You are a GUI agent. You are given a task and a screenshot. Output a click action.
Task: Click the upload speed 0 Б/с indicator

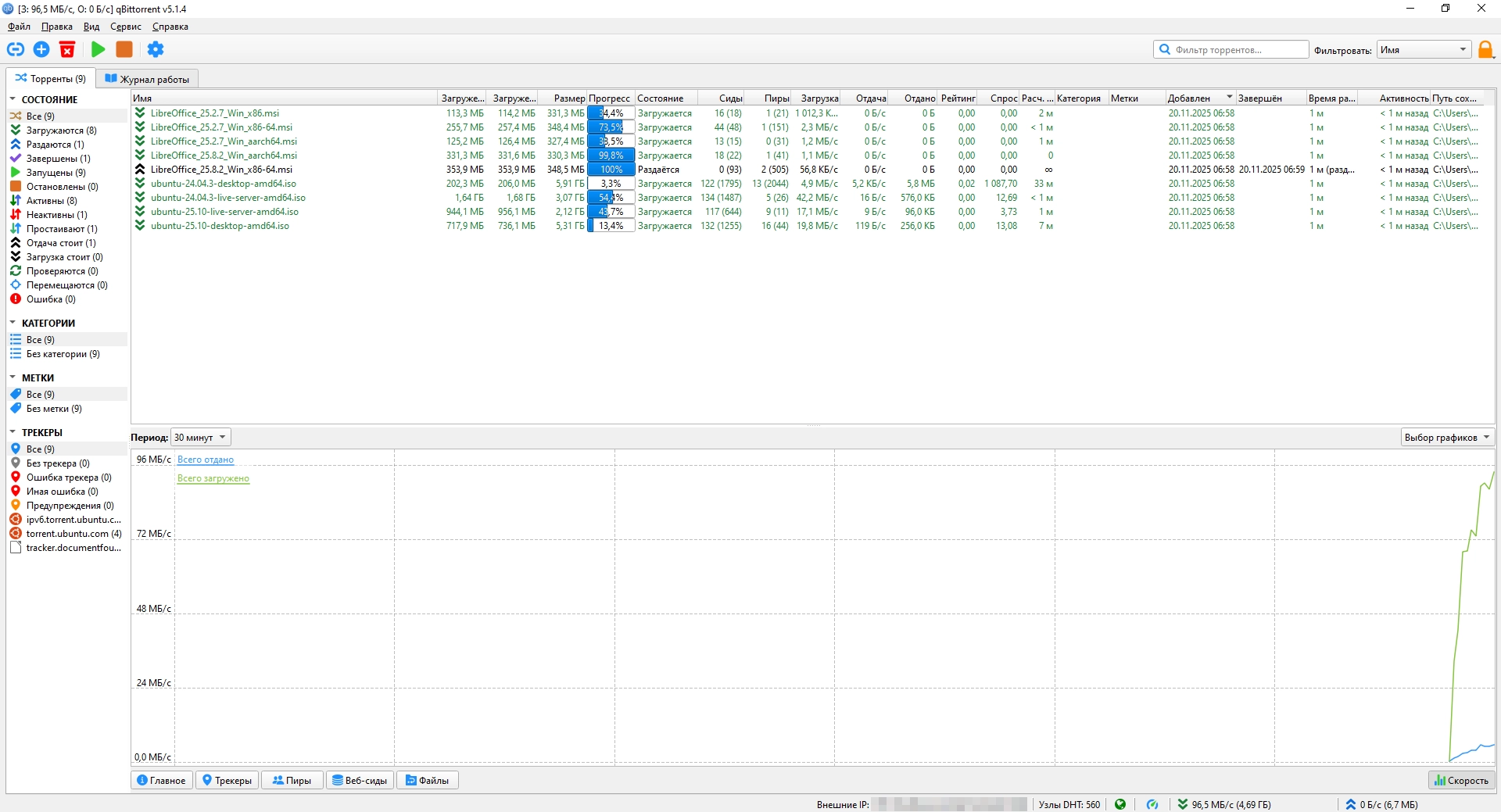(x=1381, y=804)
